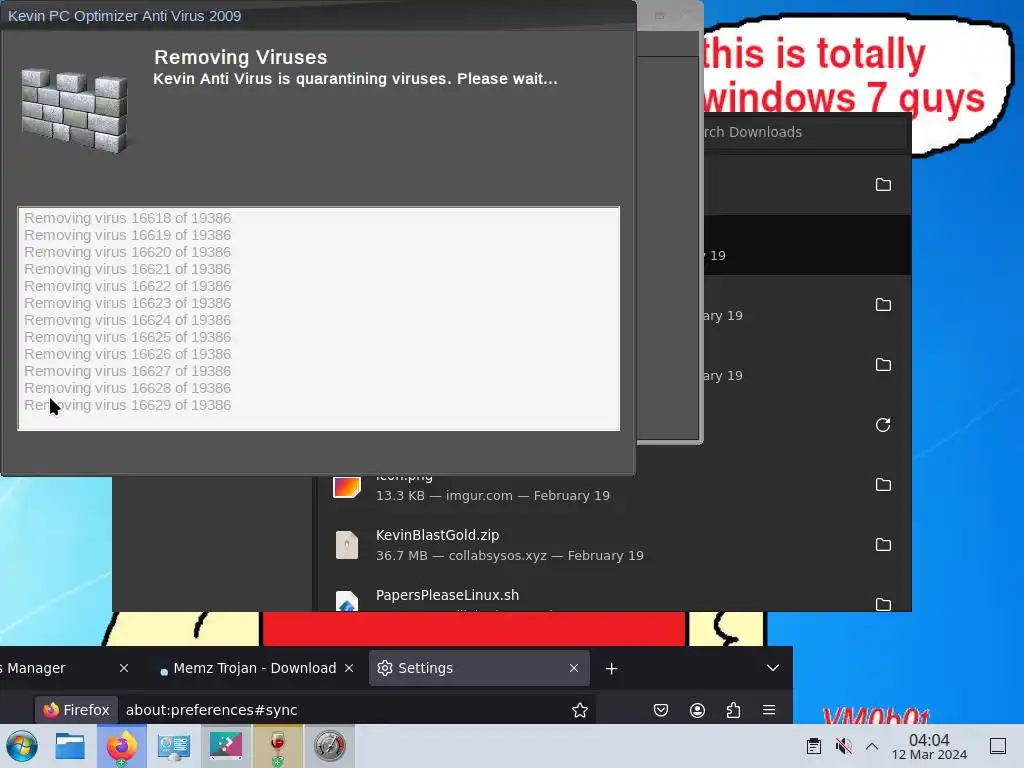Image resolution: width=1024 pixels, height=768 pixels.
Task: Open the speedometer system monitor taskbar icon
Action: point(329,746)
